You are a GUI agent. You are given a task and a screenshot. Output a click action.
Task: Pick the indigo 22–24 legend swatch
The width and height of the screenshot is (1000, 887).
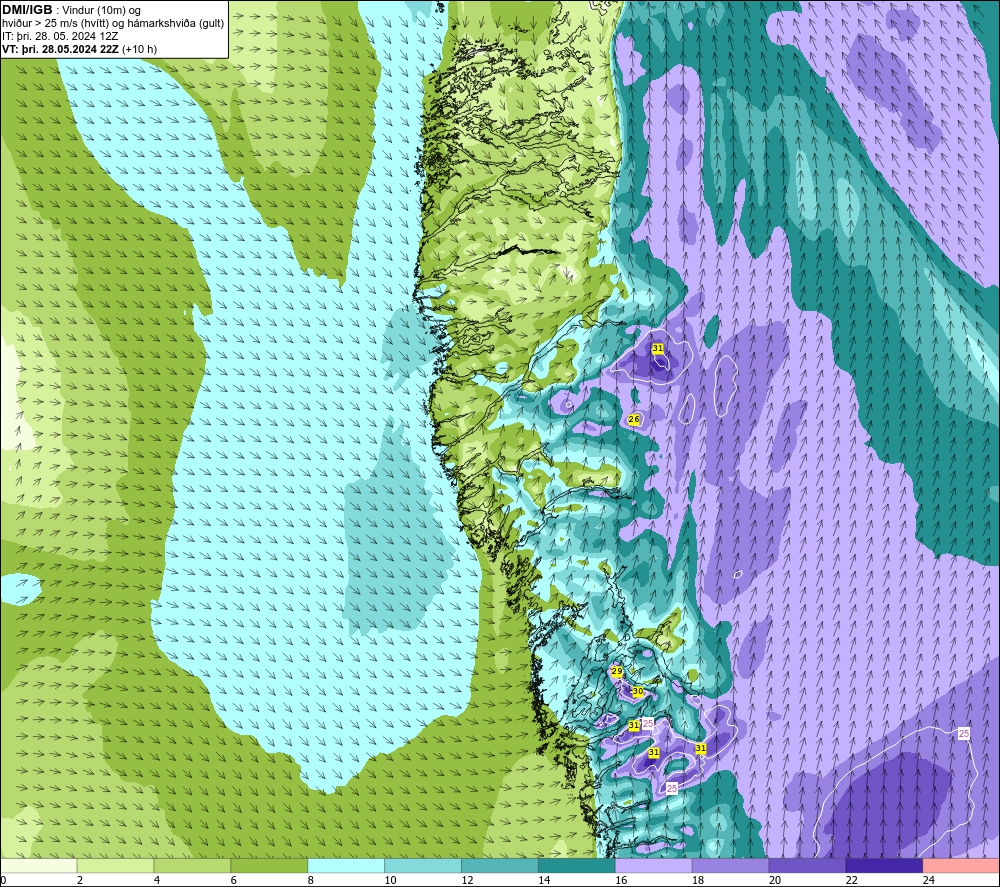pos(884,865)
